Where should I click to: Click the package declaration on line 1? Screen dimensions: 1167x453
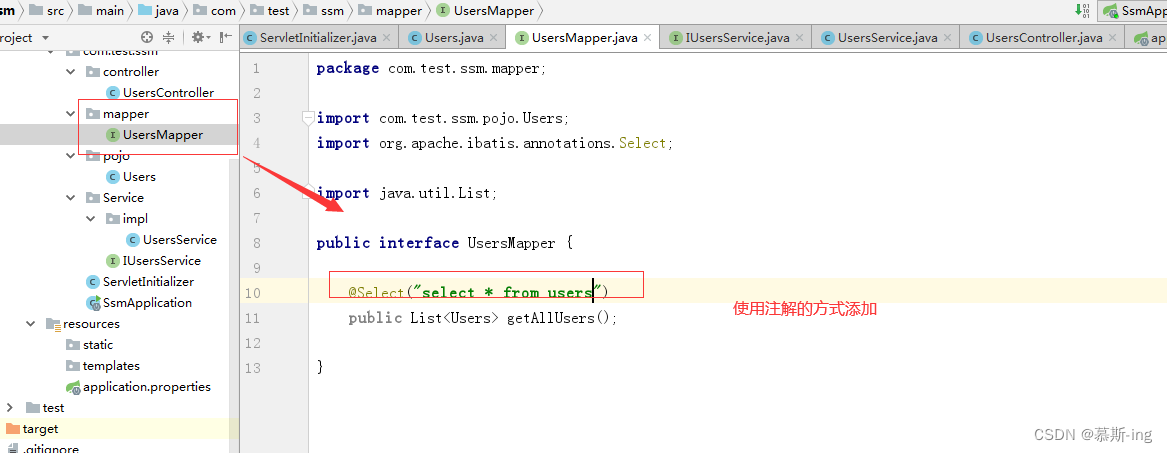[431, 68]
